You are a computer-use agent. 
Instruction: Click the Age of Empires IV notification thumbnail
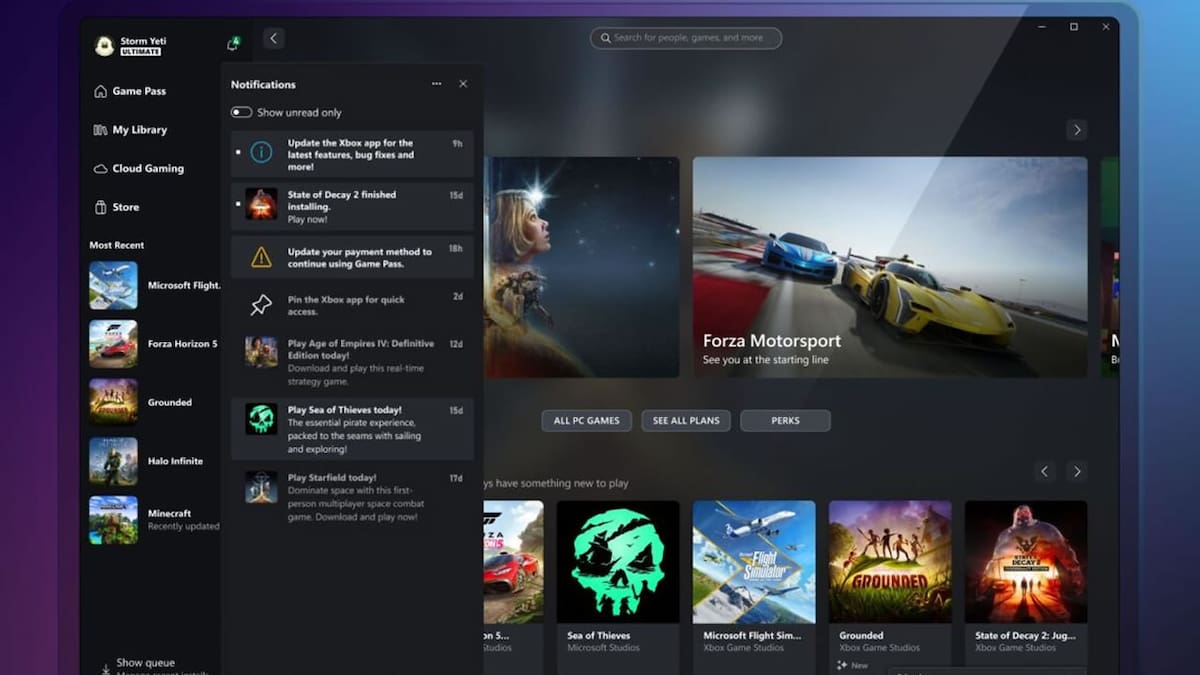[261, 352]
